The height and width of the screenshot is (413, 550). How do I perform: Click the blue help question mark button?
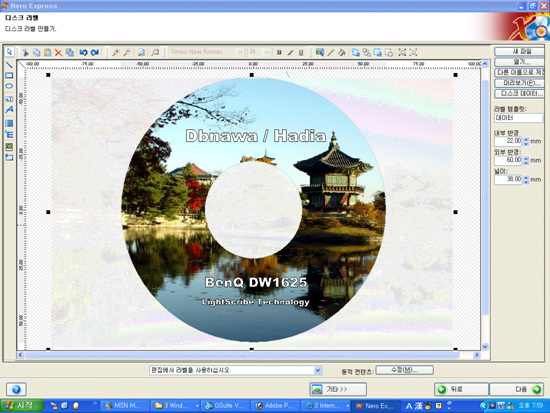point(16,389)
